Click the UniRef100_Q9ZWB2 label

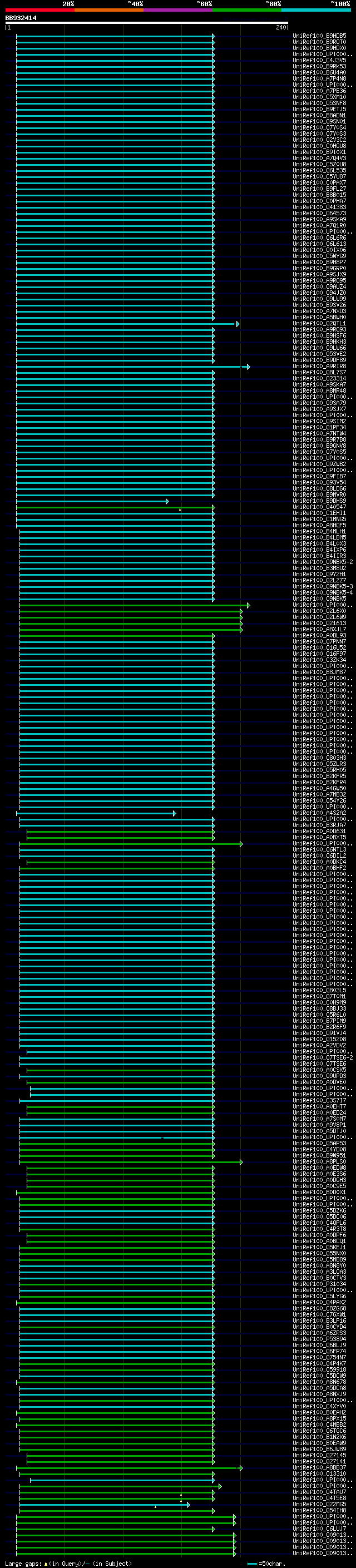click(x=319, y=464)
